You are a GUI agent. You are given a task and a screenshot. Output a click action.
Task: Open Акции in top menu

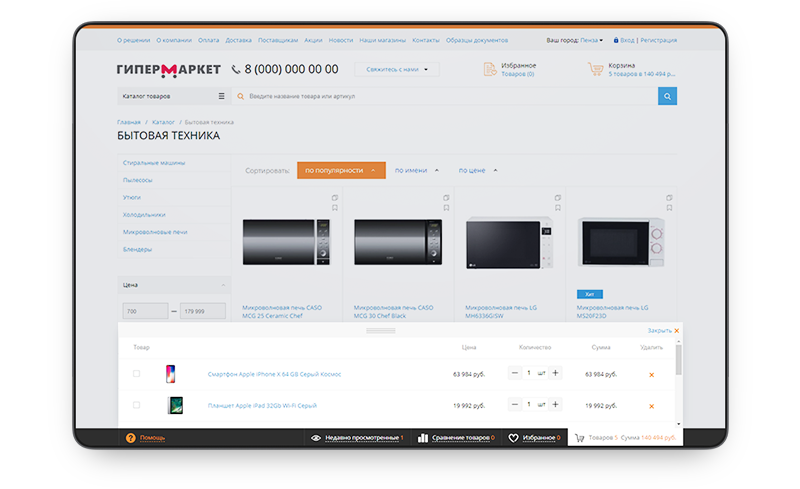tap(313, 40)
